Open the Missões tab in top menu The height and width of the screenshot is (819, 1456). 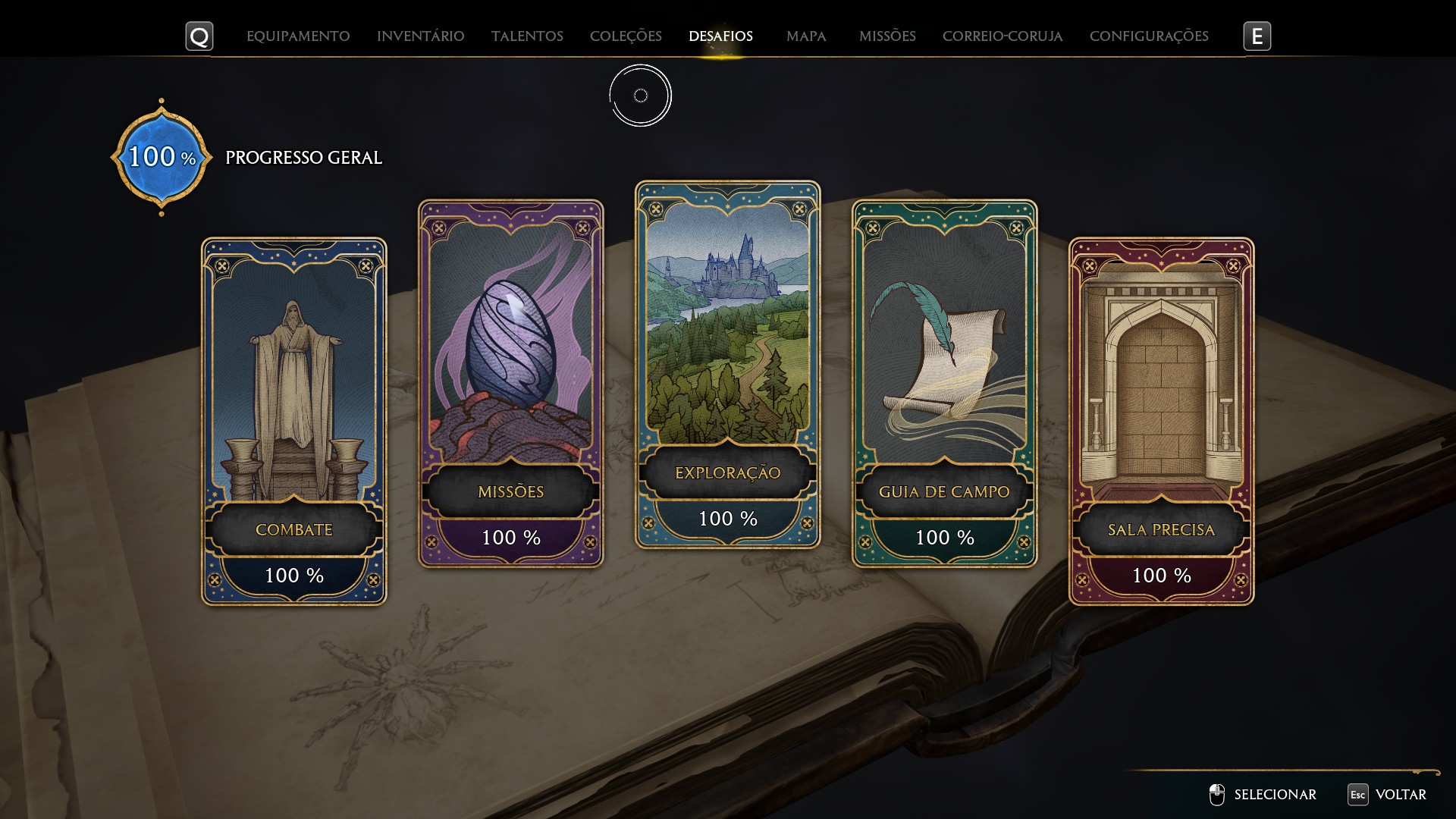pos(887,36)
